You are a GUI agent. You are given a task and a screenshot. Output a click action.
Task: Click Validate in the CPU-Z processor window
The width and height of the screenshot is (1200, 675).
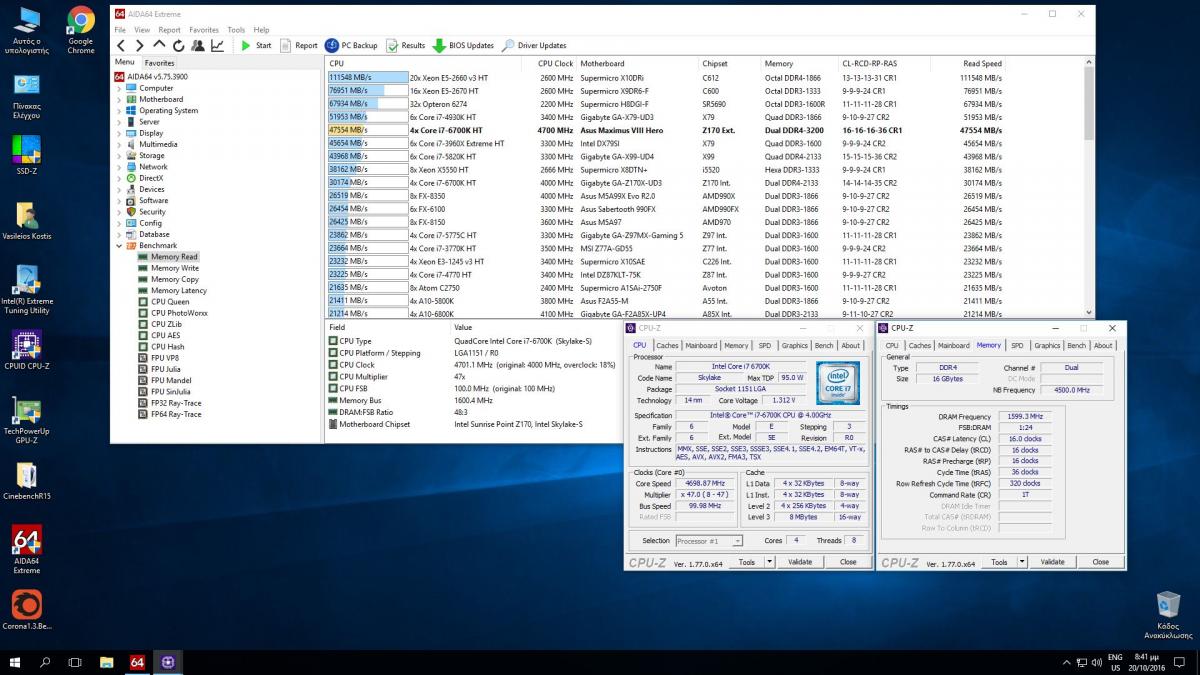(801, 562)
